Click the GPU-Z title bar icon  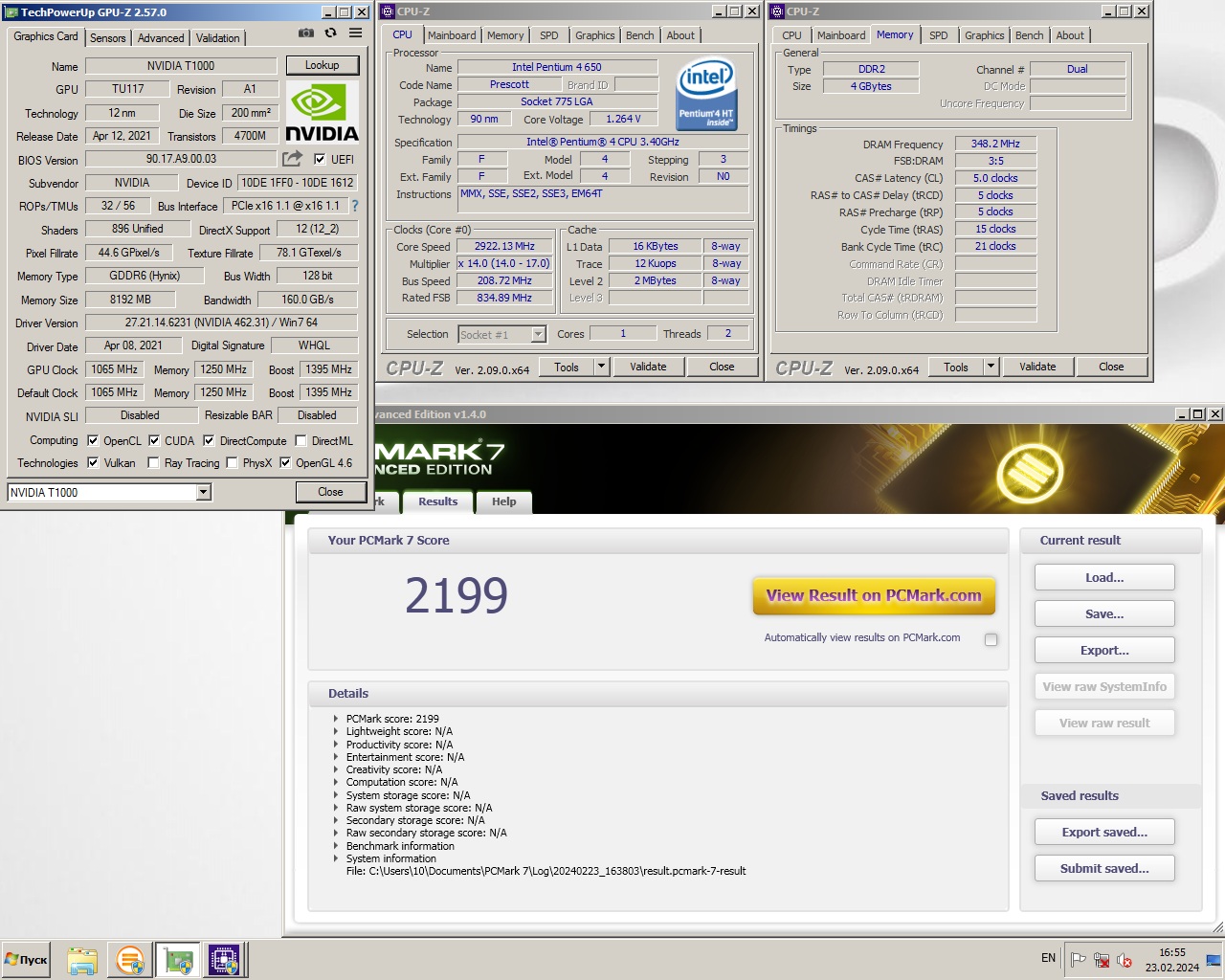pos(11,12)
